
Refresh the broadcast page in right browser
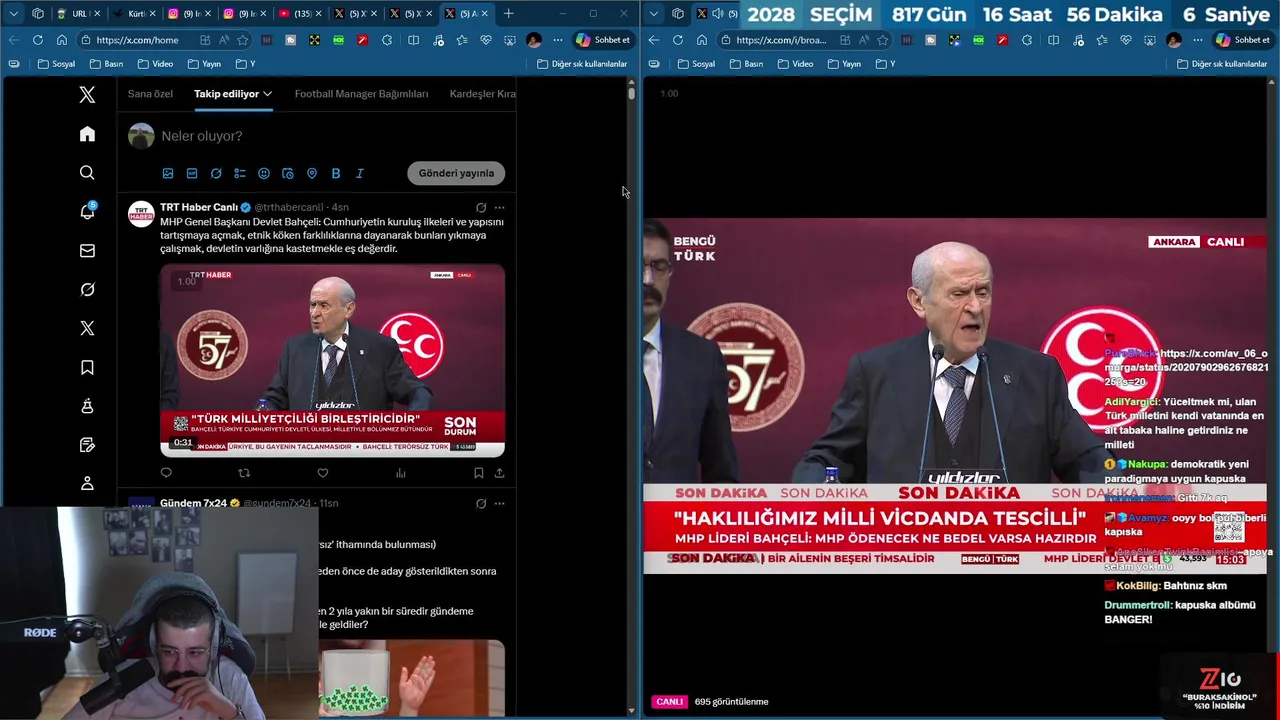[677, 40]
